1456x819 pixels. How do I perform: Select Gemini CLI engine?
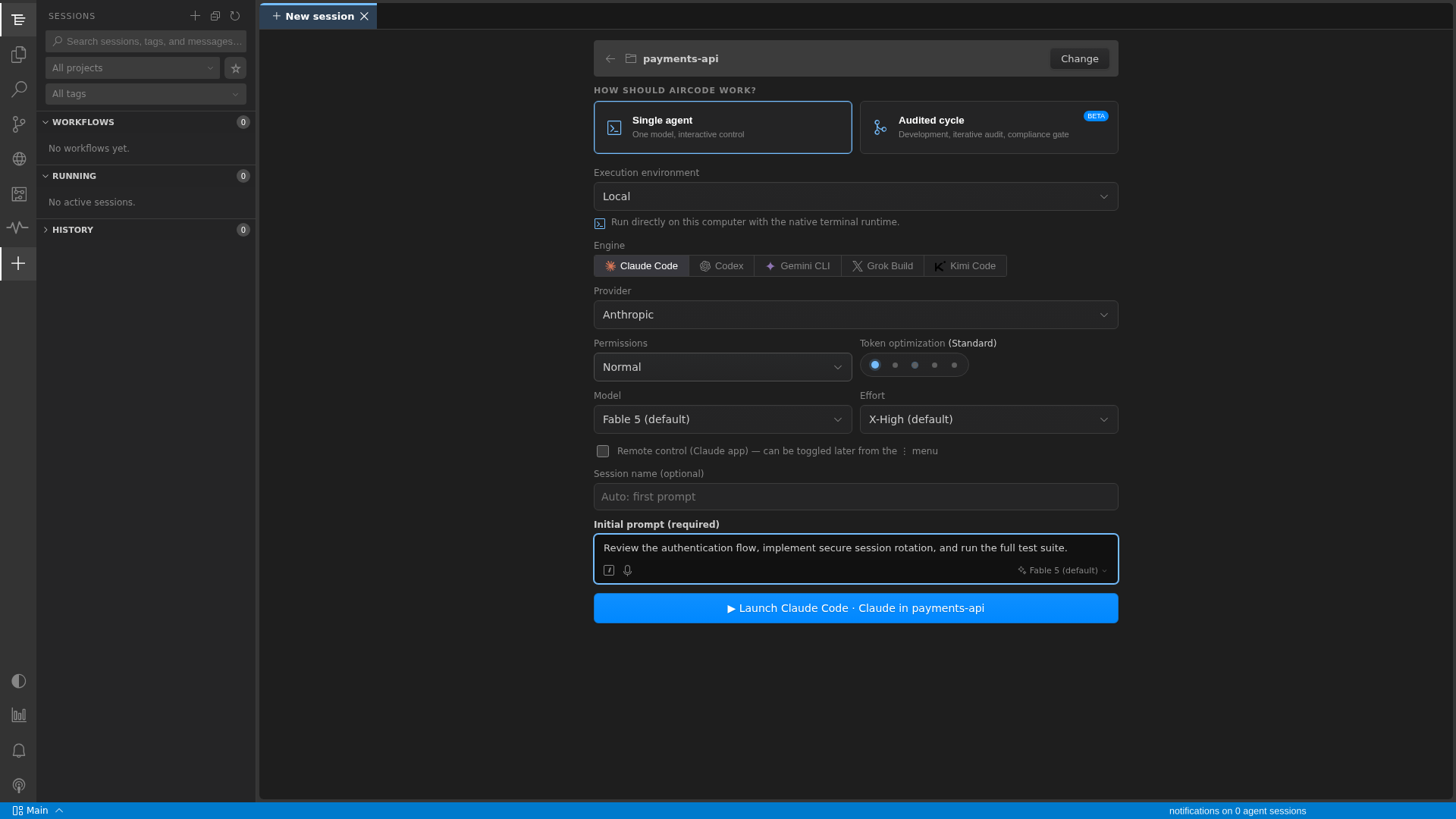(798, 266)
